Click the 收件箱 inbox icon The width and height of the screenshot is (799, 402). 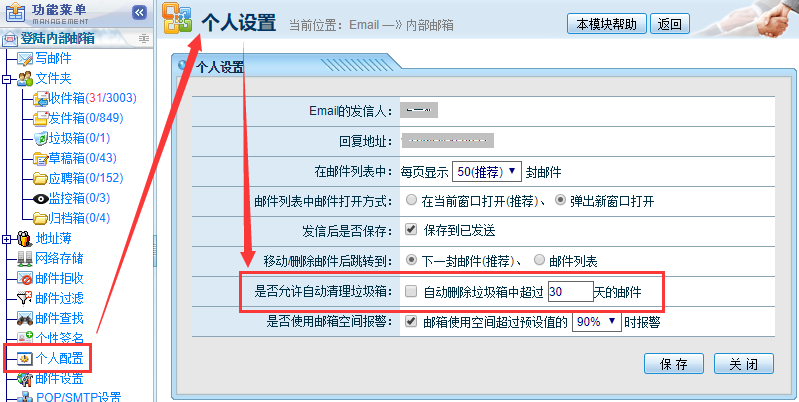point(40,98)
